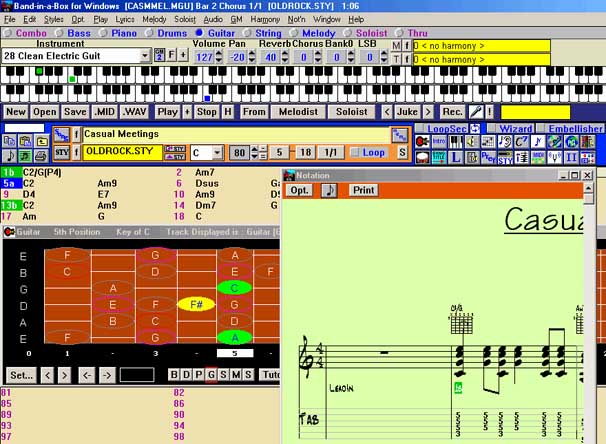Viewport: 606px width, 444px height.
Task: Click the music note button in the Notation window
Action: [329, 190]
